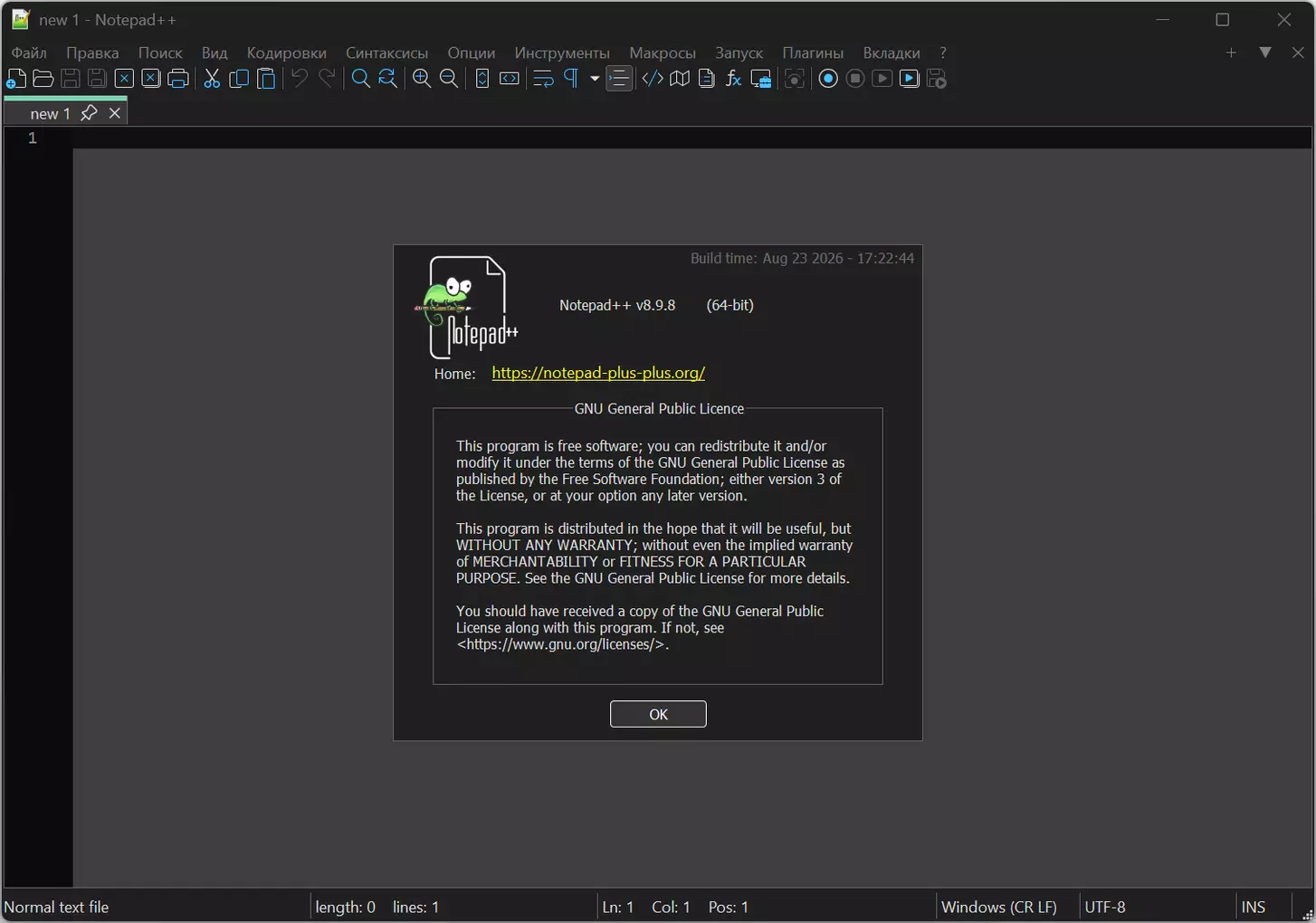Stop macro recording button
The height and width of the screenshot is (923, 1316).
pyautogui.click(x=855, y=79)
